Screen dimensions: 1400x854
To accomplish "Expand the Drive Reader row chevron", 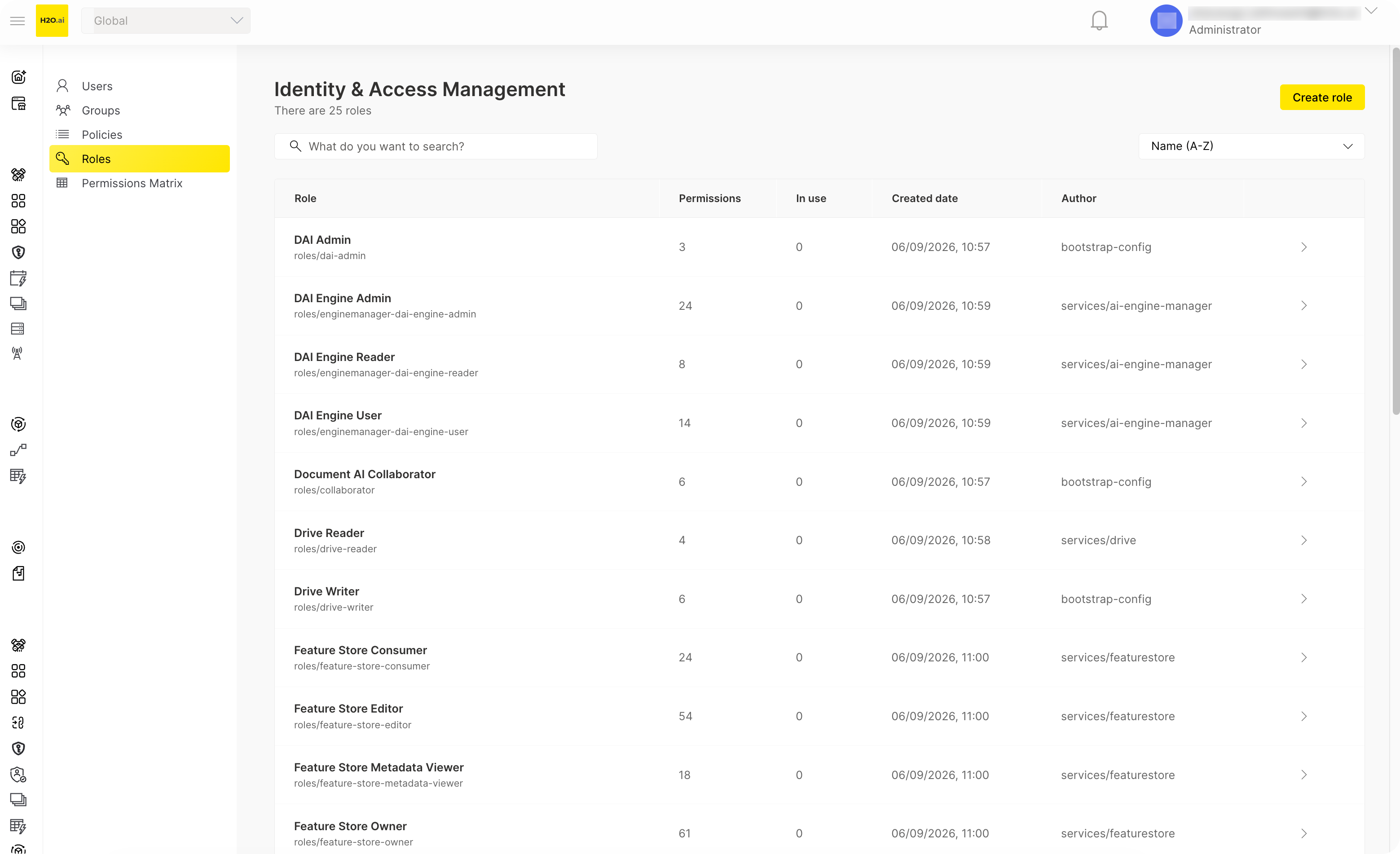I will [1304, 540].
